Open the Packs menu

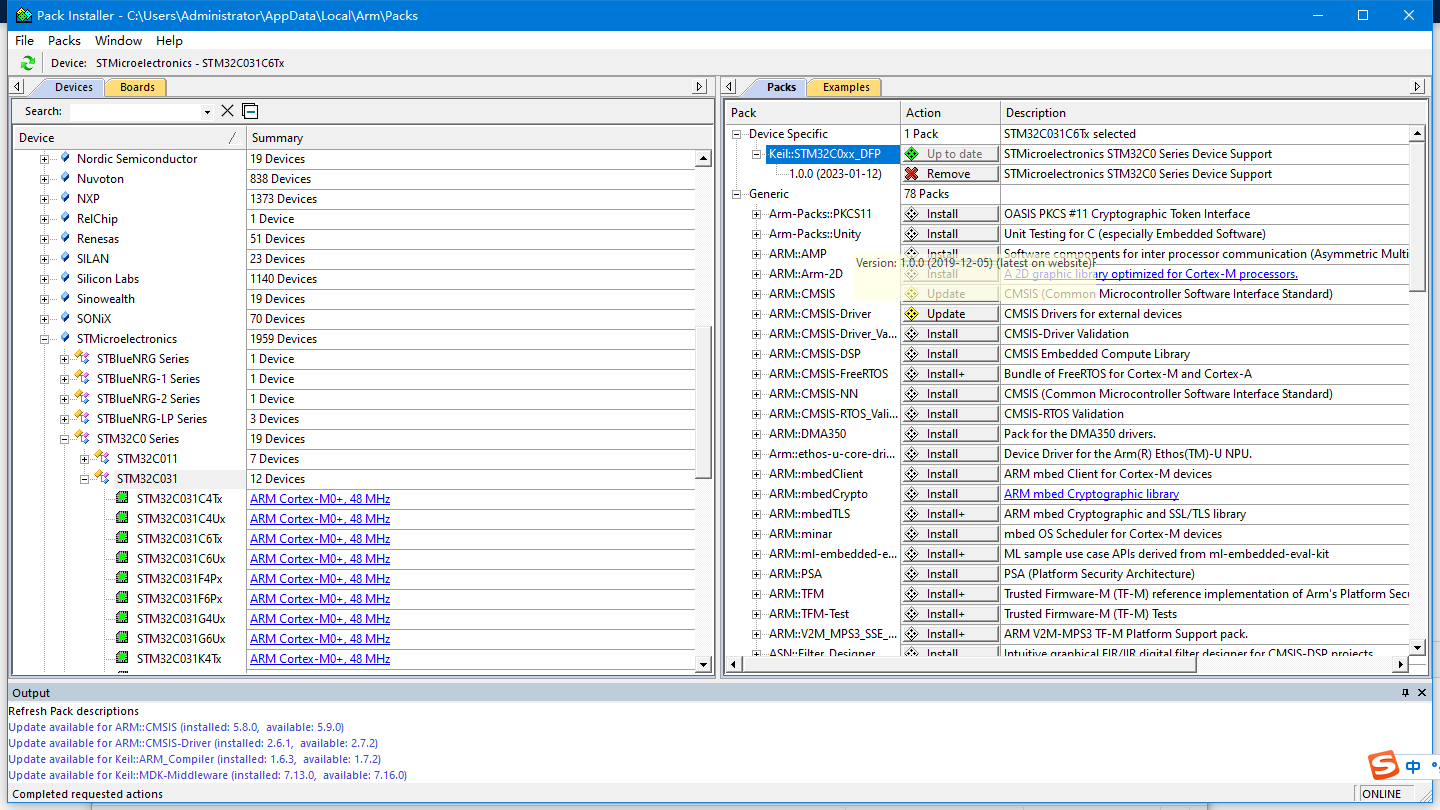point(64,40)
